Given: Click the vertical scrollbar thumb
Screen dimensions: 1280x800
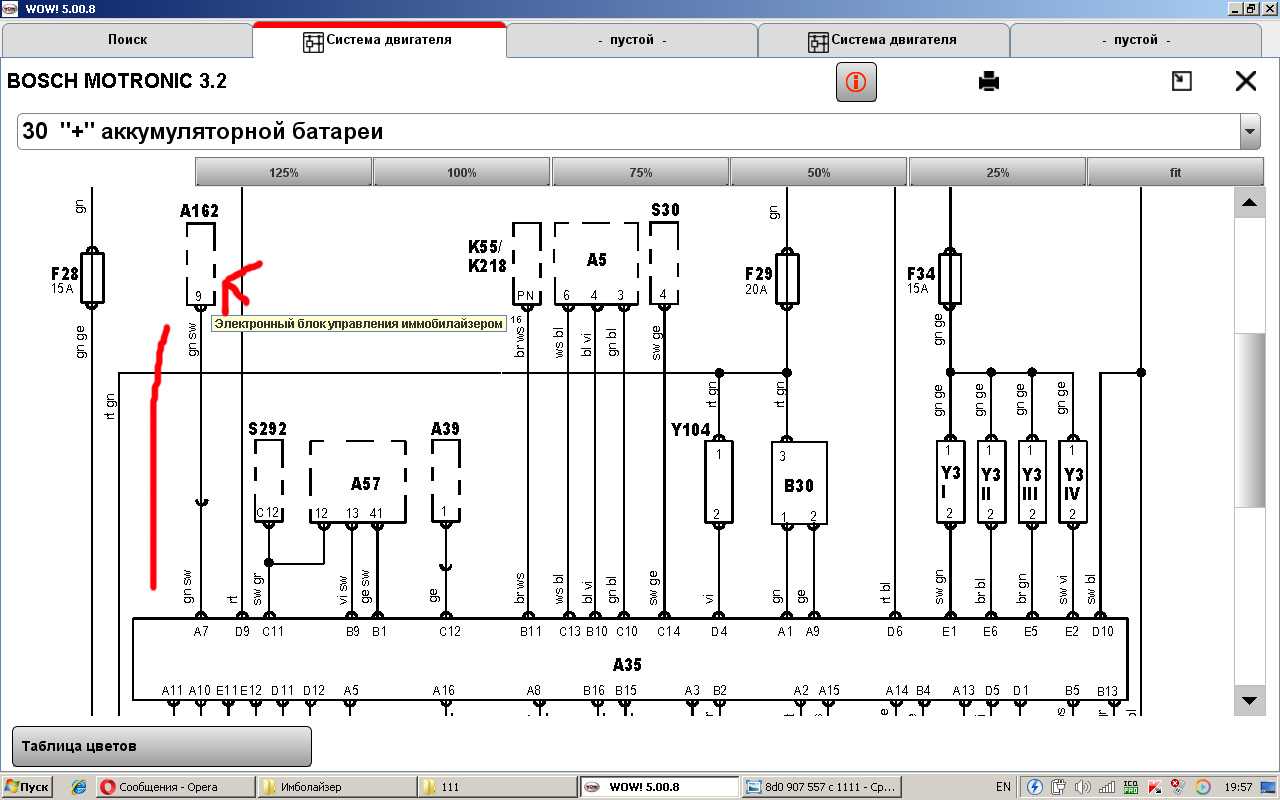Looking at the screenshot, I should pyautogui.click(x=1250, y=420).
